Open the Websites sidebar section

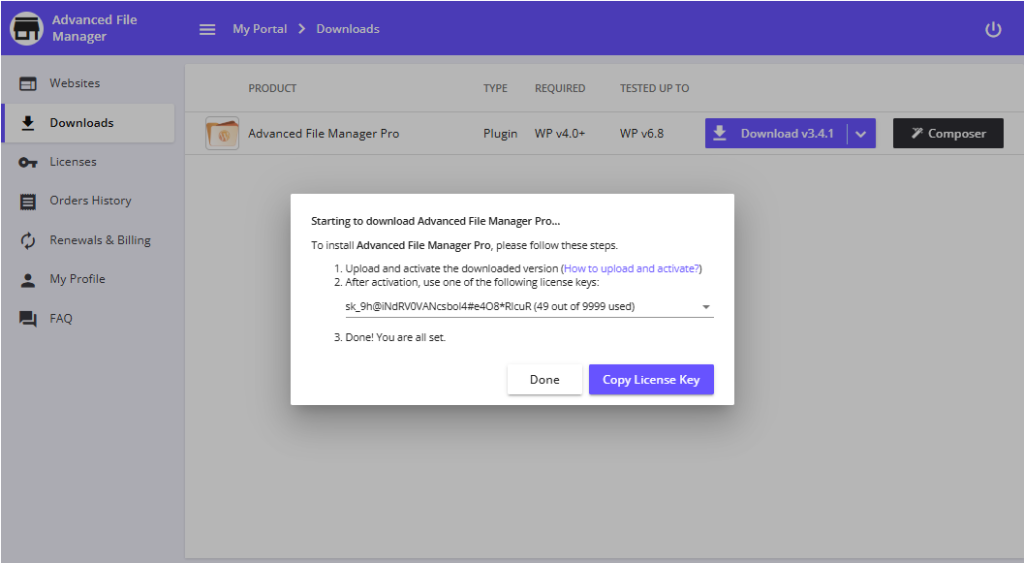pyautogui.click(x=88, y=84)
